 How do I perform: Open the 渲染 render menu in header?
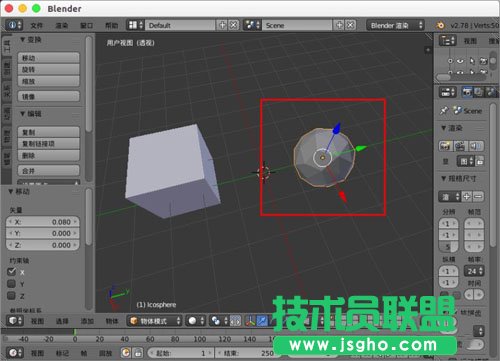[x=62, y=25]
